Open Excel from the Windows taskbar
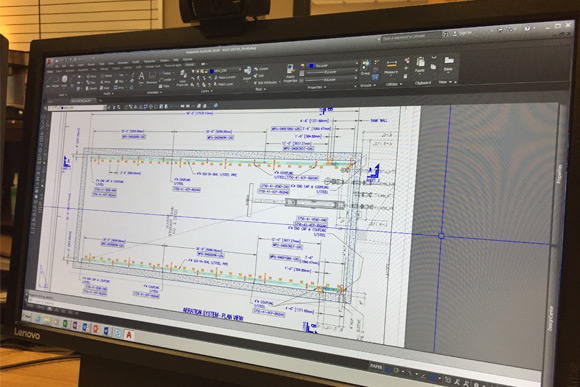This screenshot has width=580, height=387. pyautogui.click(x=65, y=323)
